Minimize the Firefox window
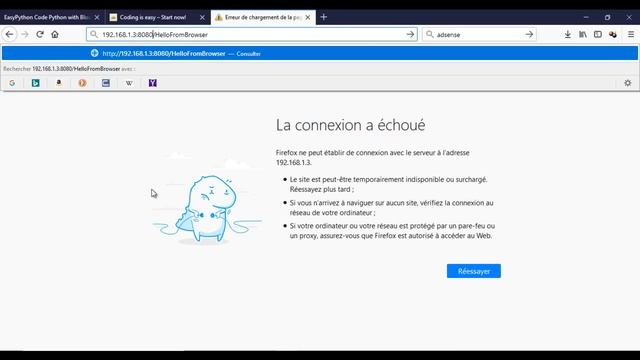 pyautogui.click(x=586, y=17)
